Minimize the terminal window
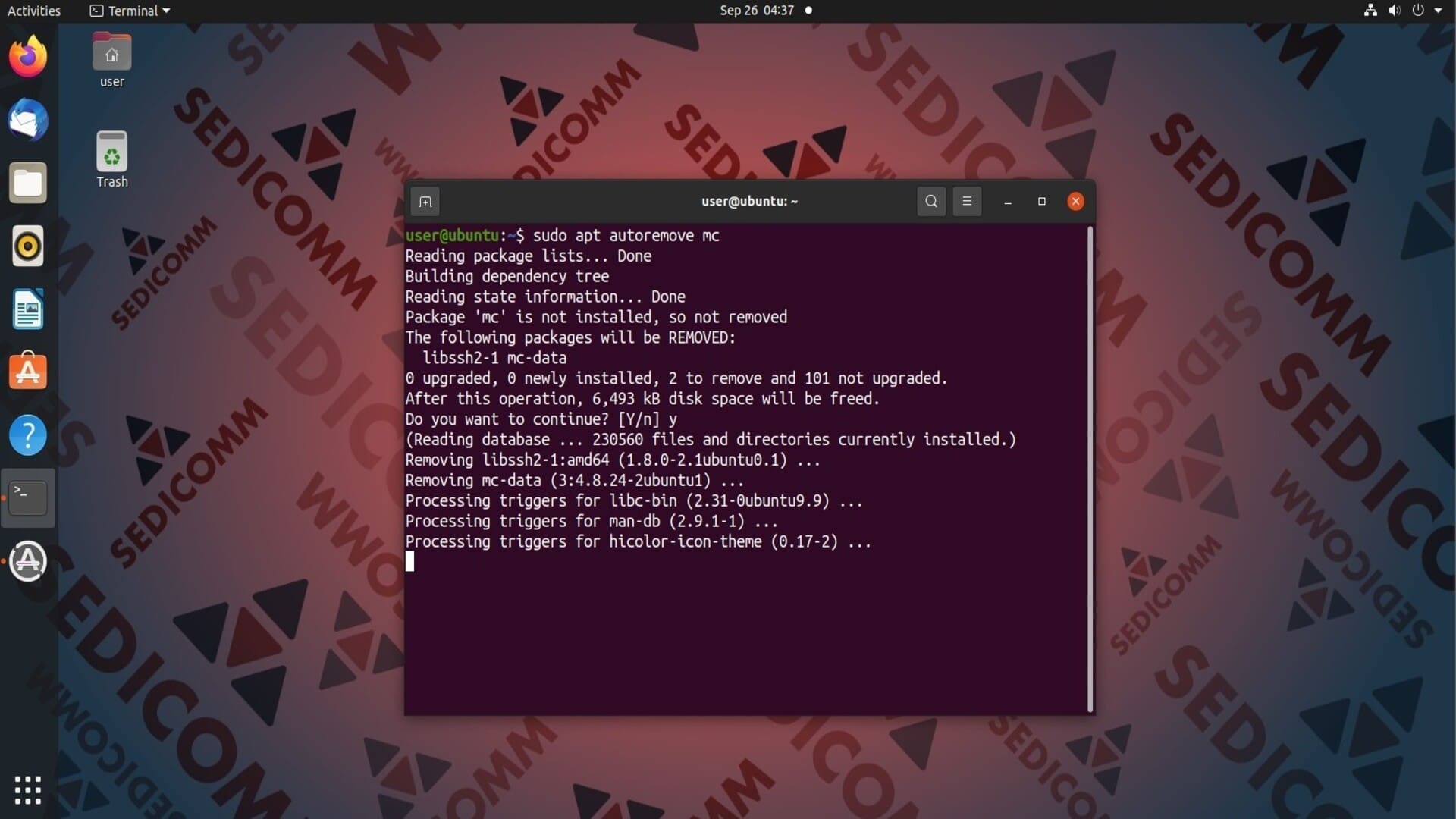Viewport: 1456px width, 819px height. tap(1008, 202)
